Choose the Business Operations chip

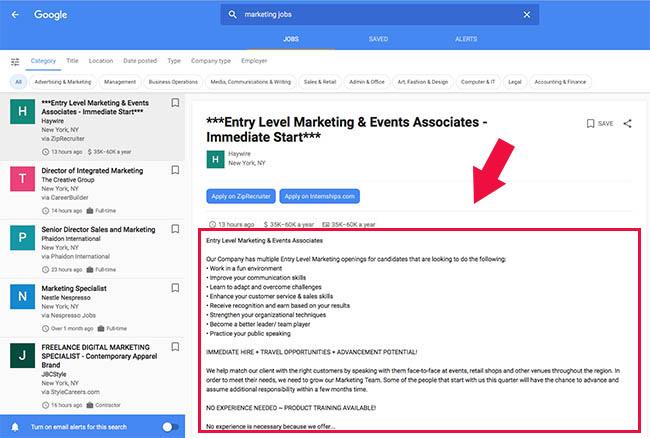click(x=173, y=82)
